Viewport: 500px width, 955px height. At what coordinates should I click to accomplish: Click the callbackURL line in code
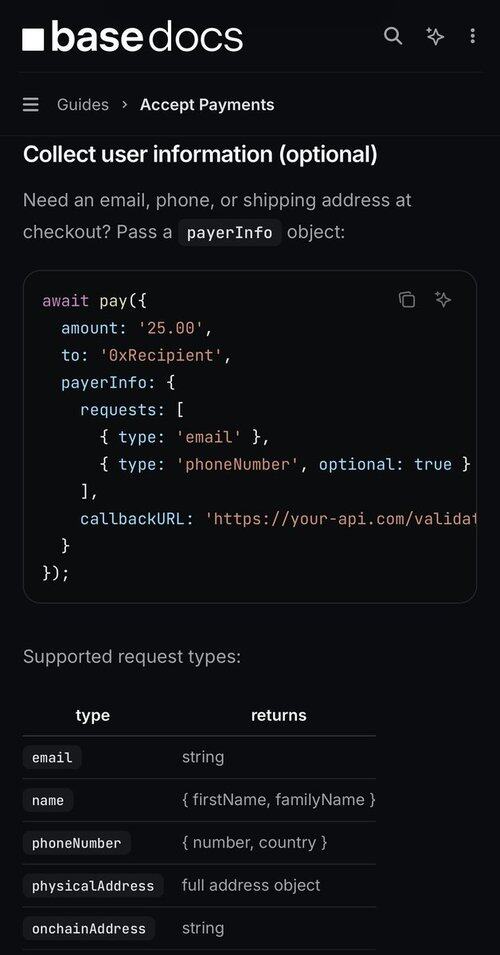(x=278, y=519)
